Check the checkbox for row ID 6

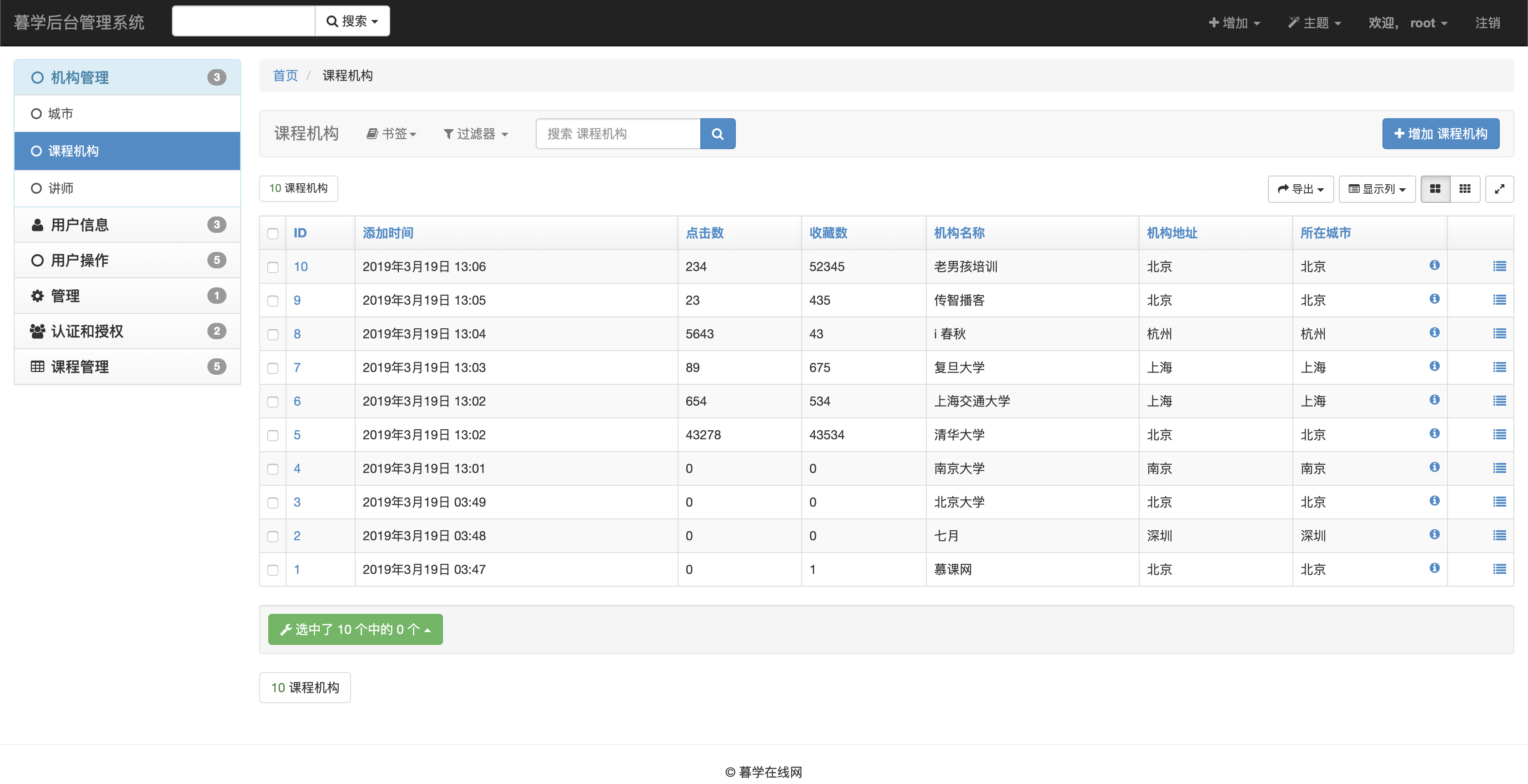tap(273, 402)
